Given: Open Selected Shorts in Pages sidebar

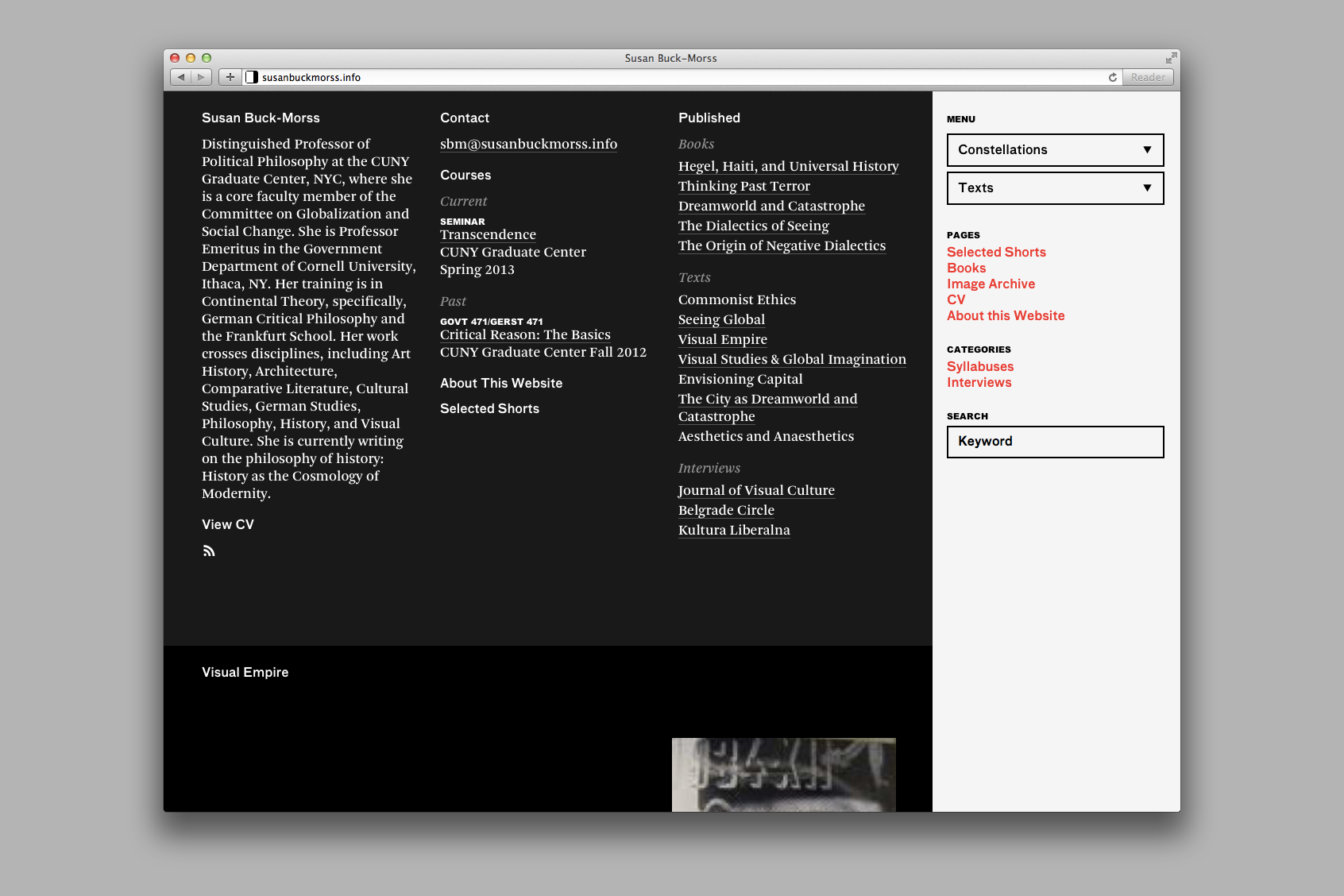Looking at the screenshot, I should [x=996, y=252].
